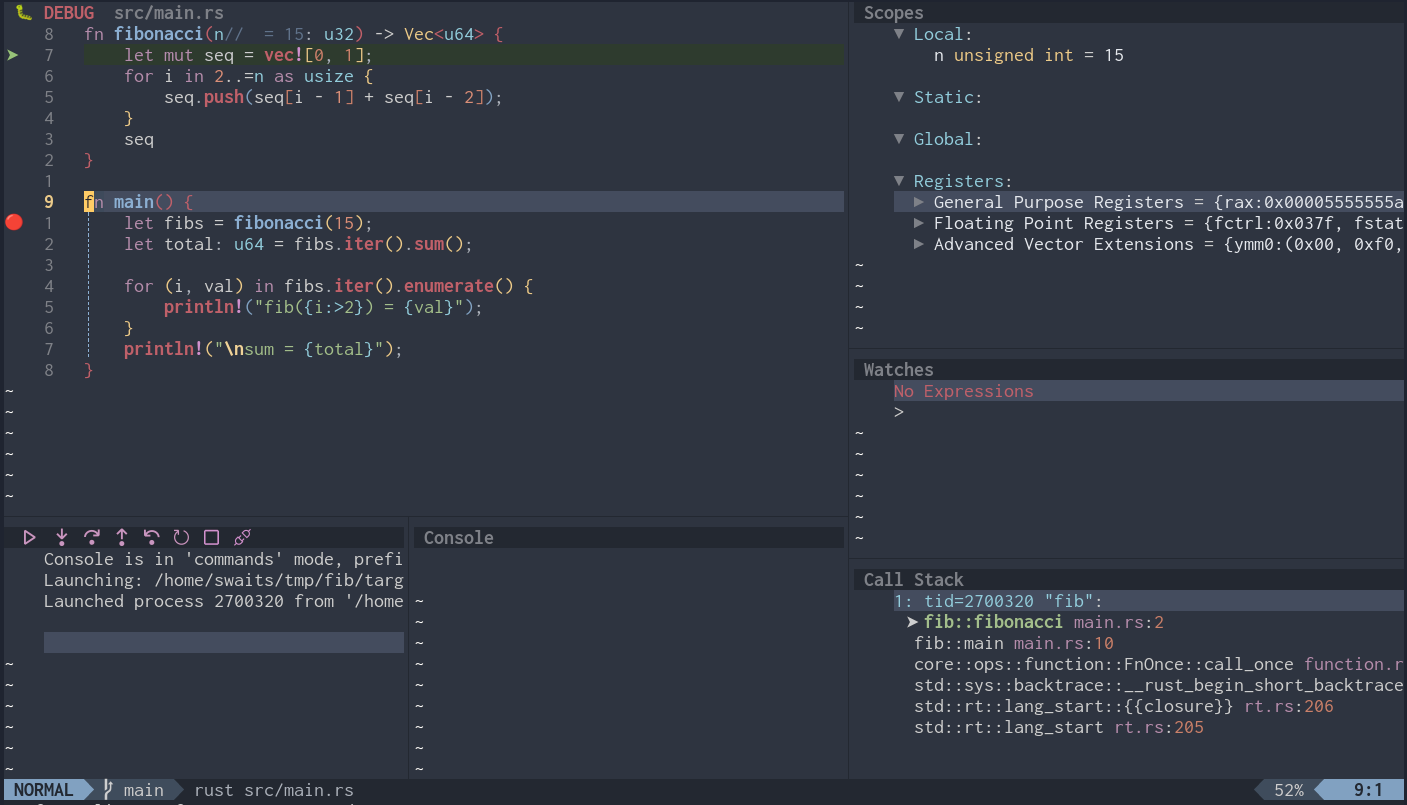The width and height of the screenshot is (1407, 805).
Task: Click the 'Launched process 2700320' line
Action: (x=224, y=601)
